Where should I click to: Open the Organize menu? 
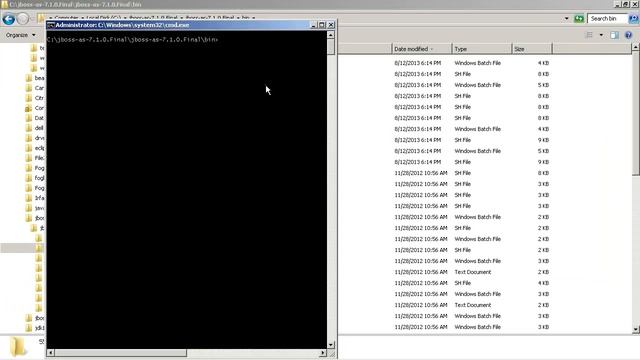click(x=20, y=35)
